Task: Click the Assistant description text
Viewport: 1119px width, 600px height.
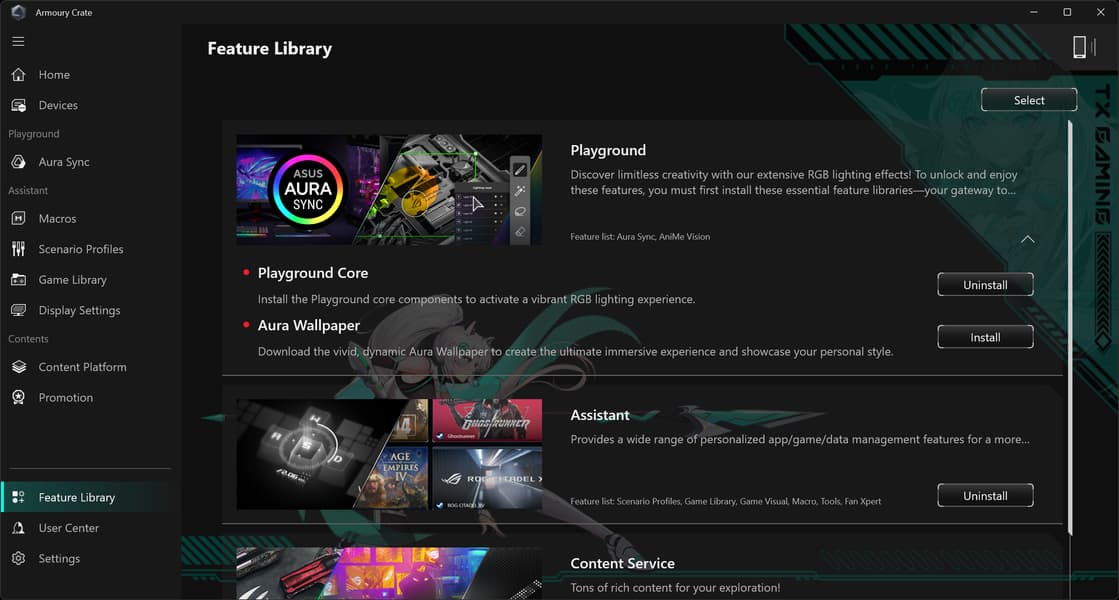Action: click(x=800, y=439)
